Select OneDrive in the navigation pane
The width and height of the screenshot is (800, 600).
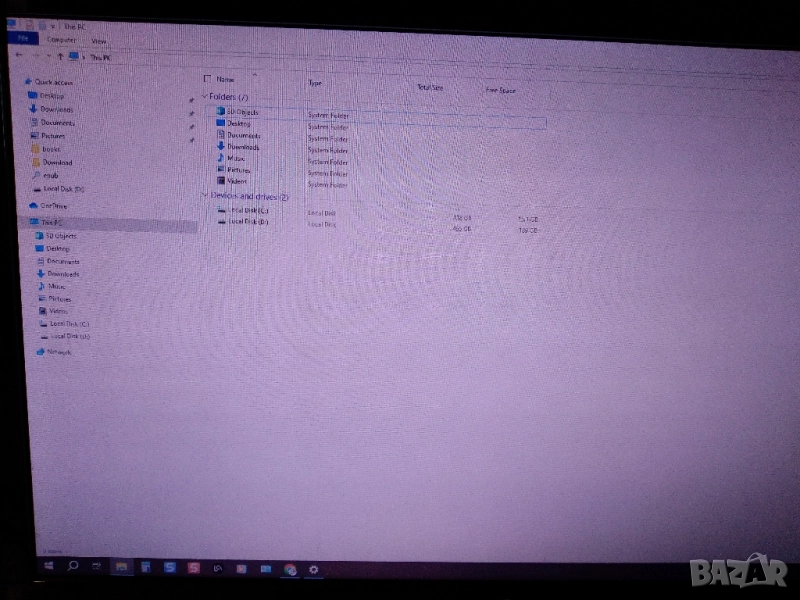click(x=54, y=206)
